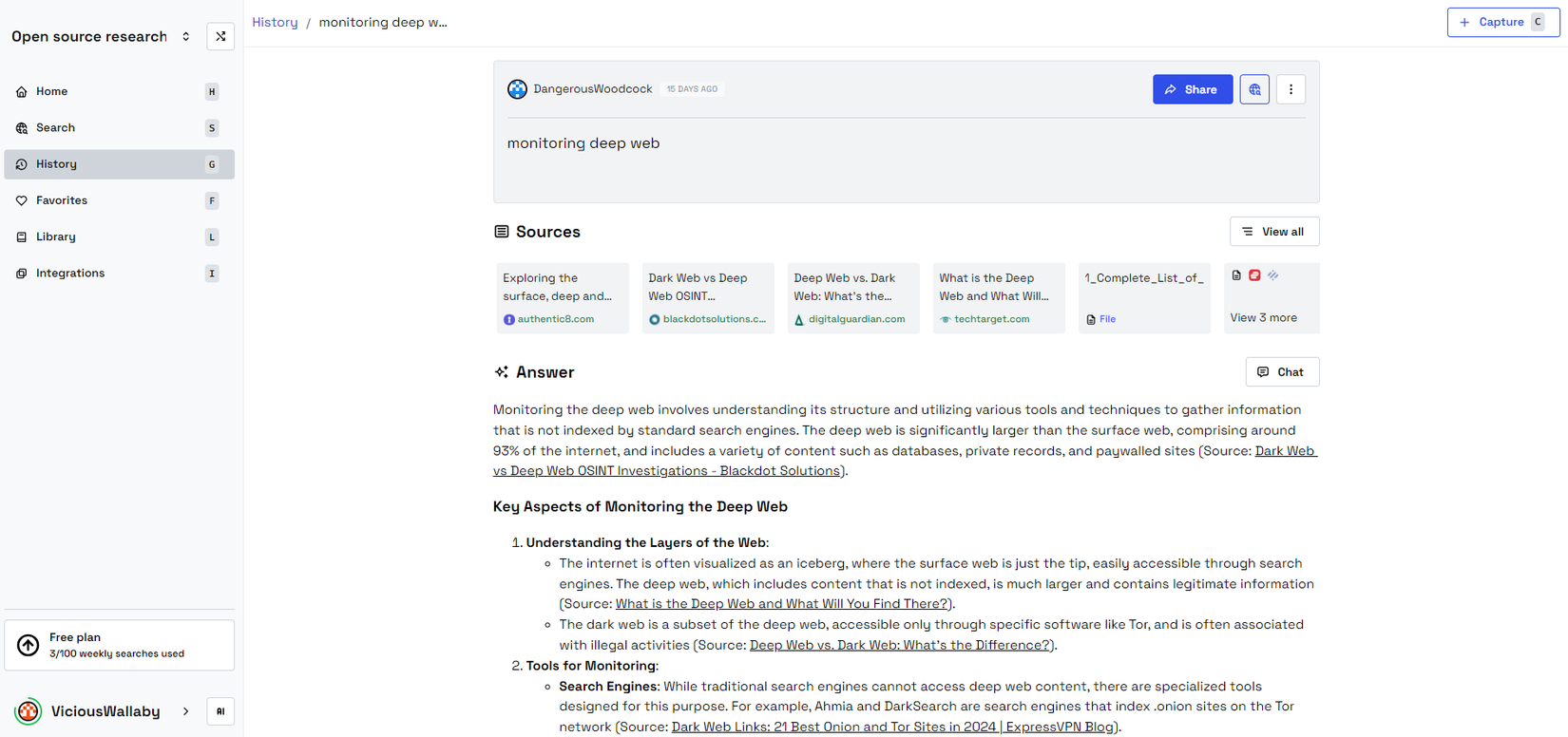
Task: Click the shuffle icon beside workspace name
Action: [220, 37]
